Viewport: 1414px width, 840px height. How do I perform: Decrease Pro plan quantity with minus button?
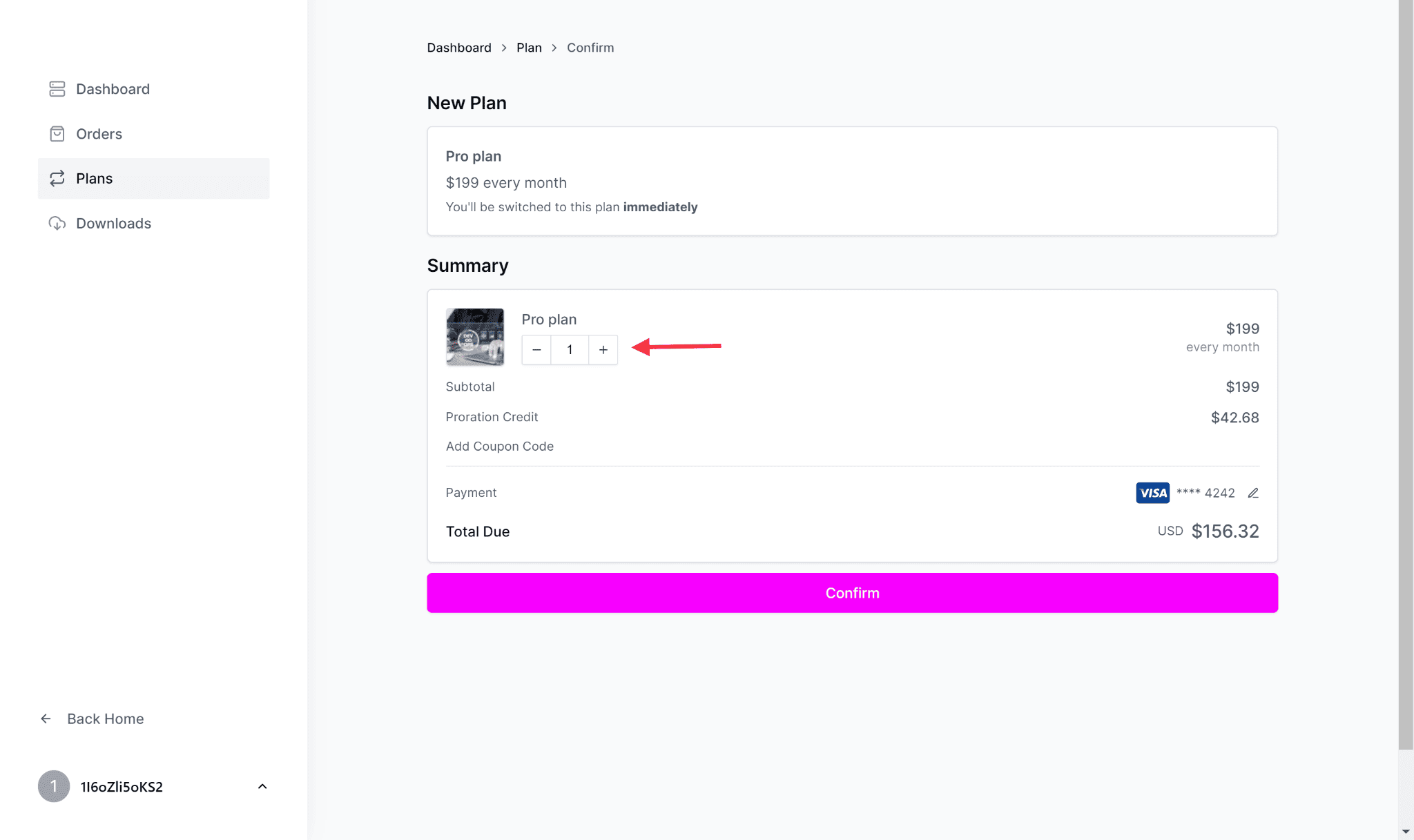(x=536, y=350)
